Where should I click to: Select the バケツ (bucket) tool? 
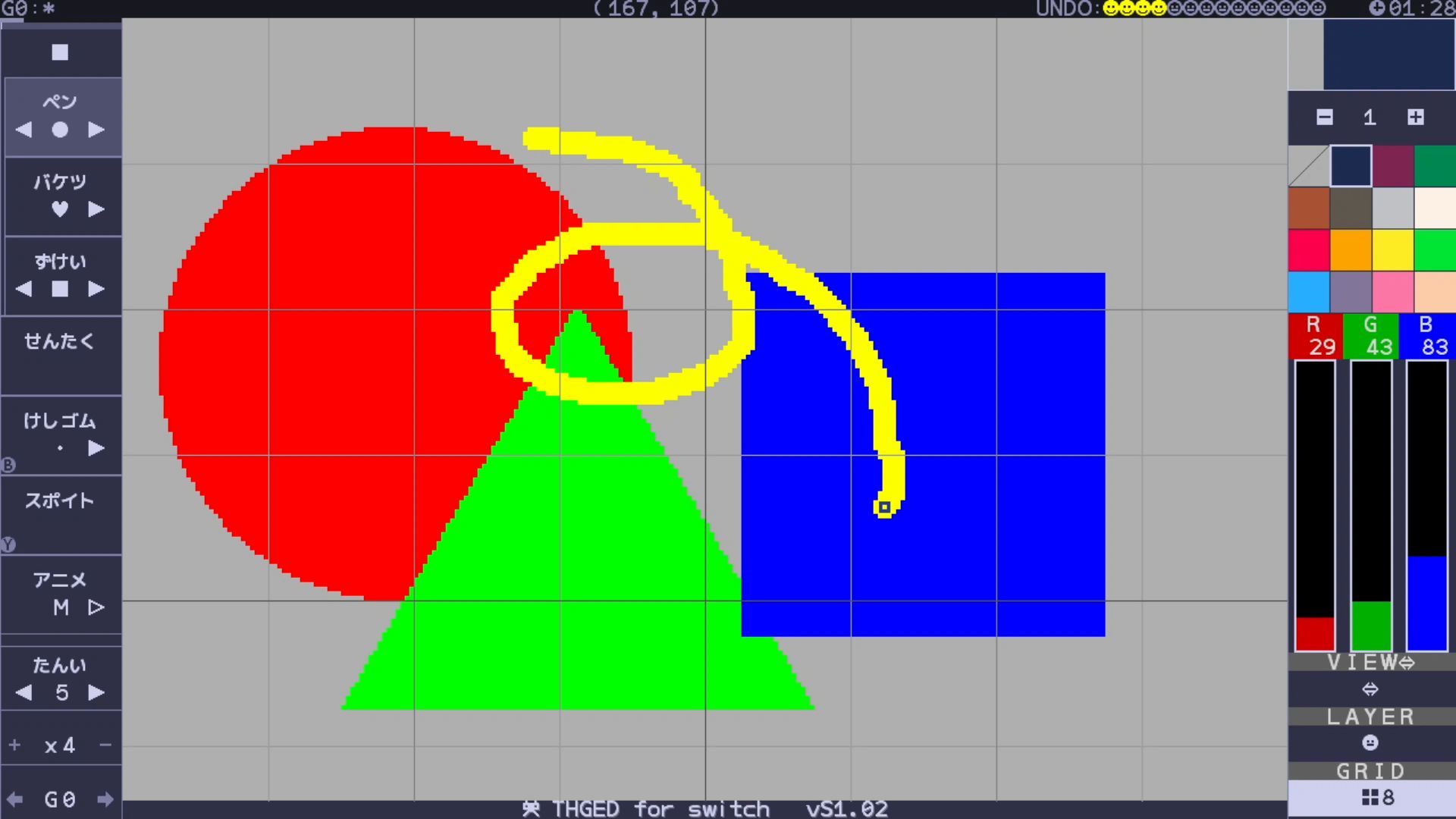(x=60, y=182)
